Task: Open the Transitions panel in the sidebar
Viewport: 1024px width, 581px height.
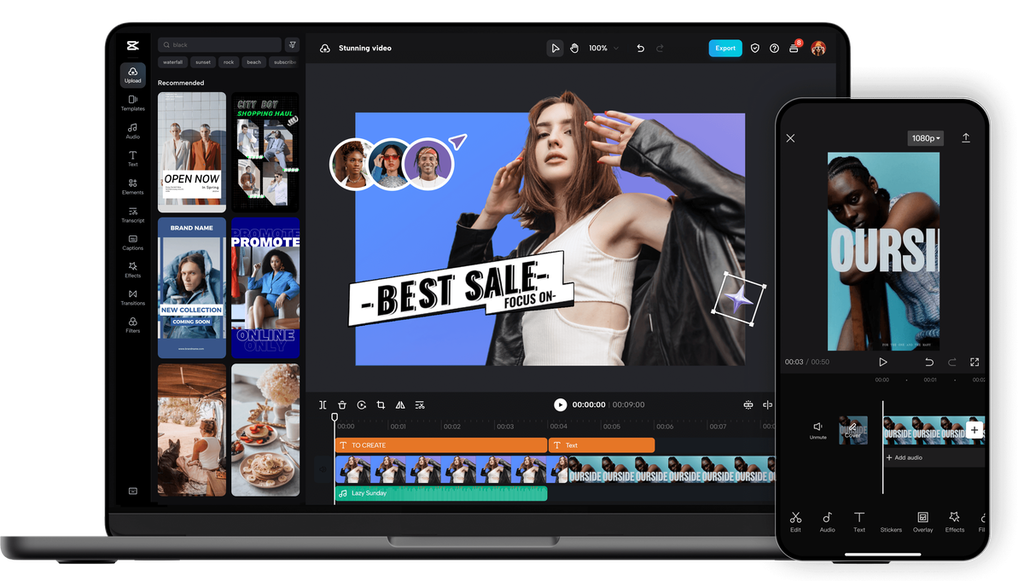Action: [x=132, y=297]
